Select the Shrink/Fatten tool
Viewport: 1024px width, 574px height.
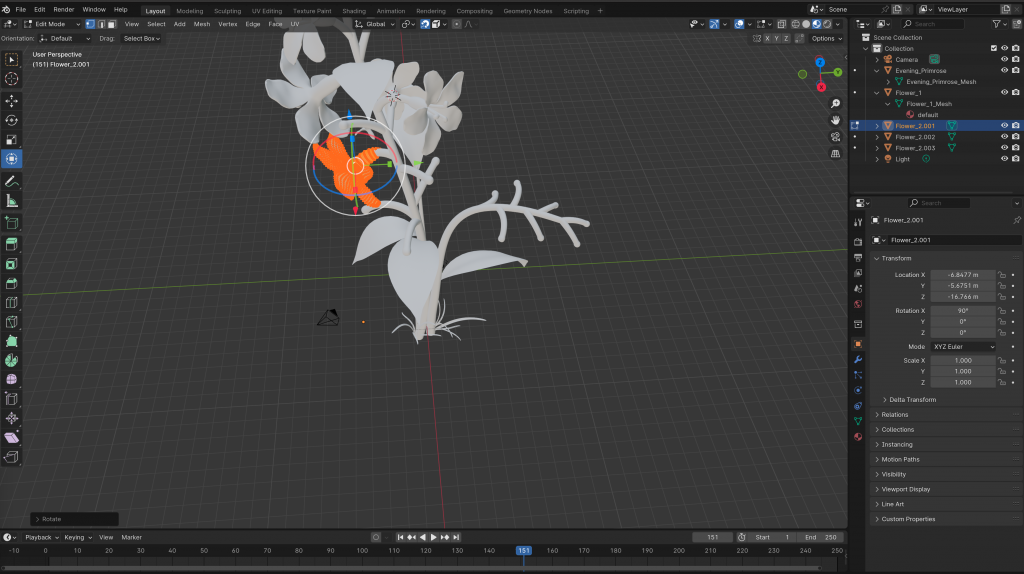[12, 418]
